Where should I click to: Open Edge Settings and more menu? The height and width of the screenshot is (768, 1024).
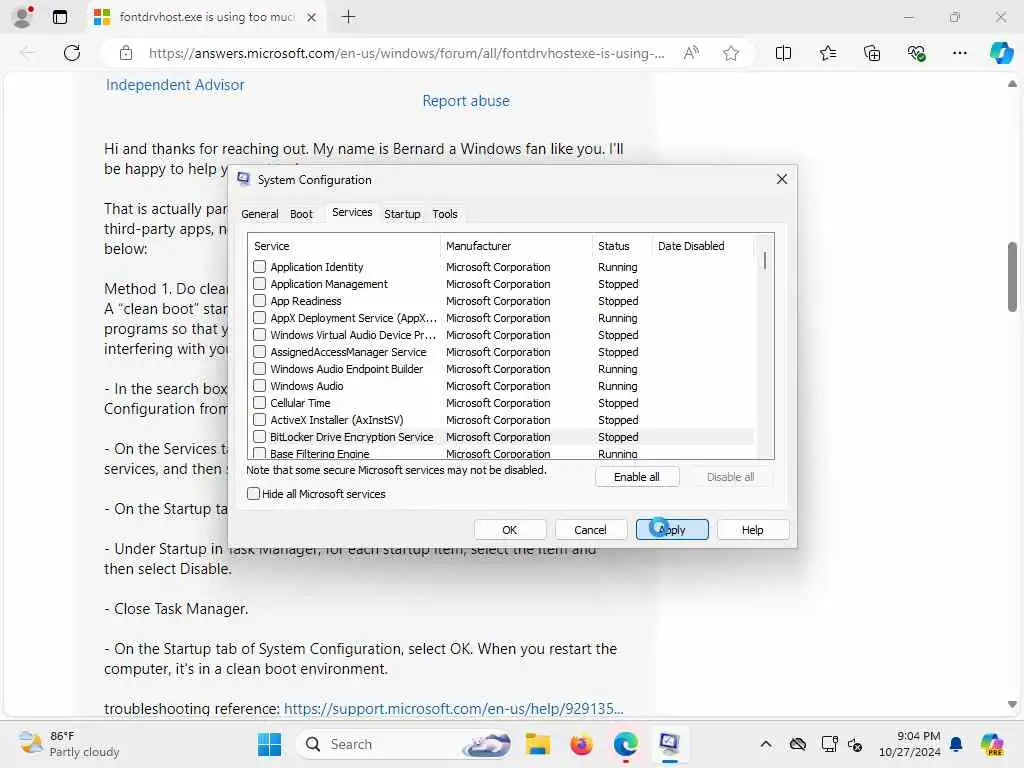click(959, 53)
